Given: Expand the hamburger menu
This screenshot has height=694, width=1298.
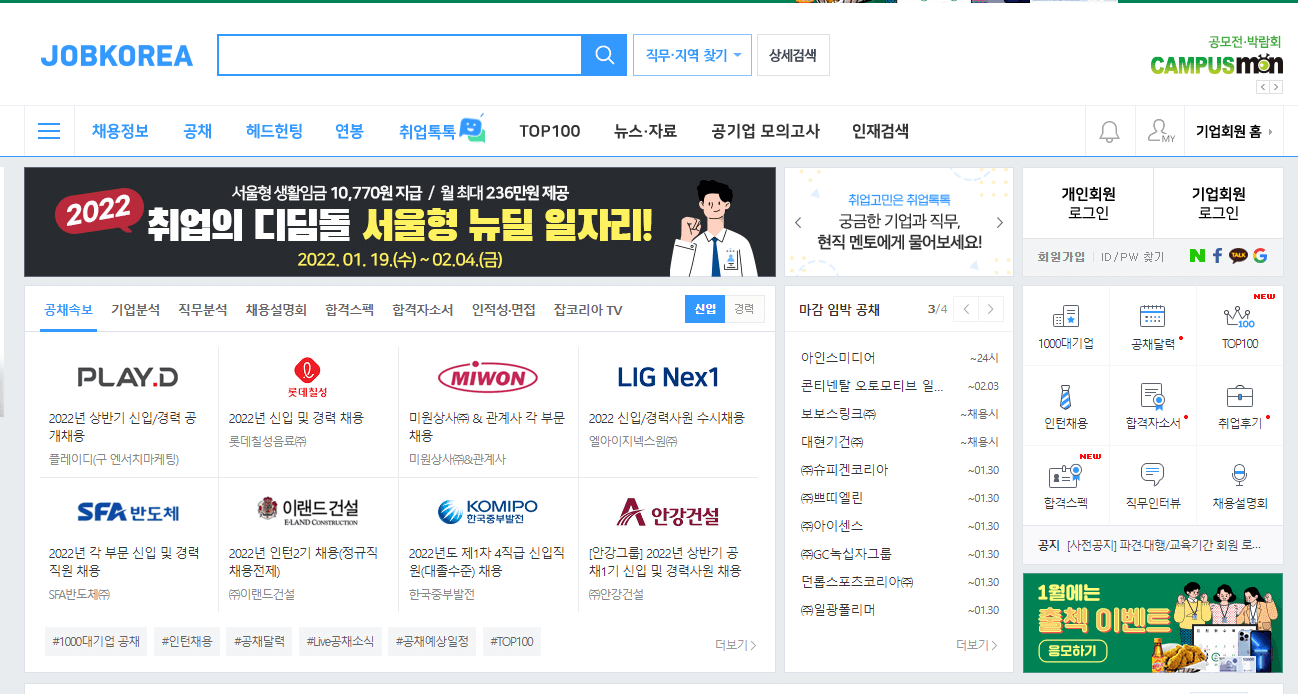Looking at the screenshot, I should pyautogui.click(x=48, y=130).
